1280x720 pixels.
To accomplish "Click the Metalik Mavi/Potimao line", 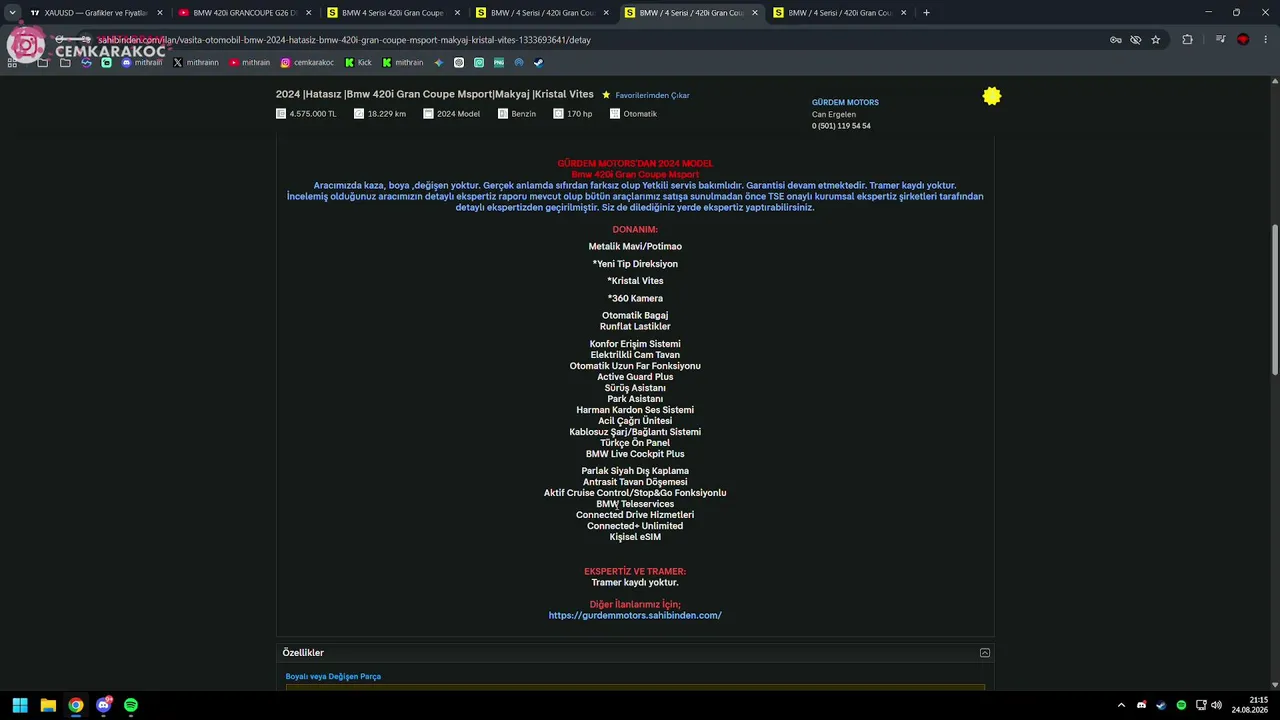I will 635,246.
